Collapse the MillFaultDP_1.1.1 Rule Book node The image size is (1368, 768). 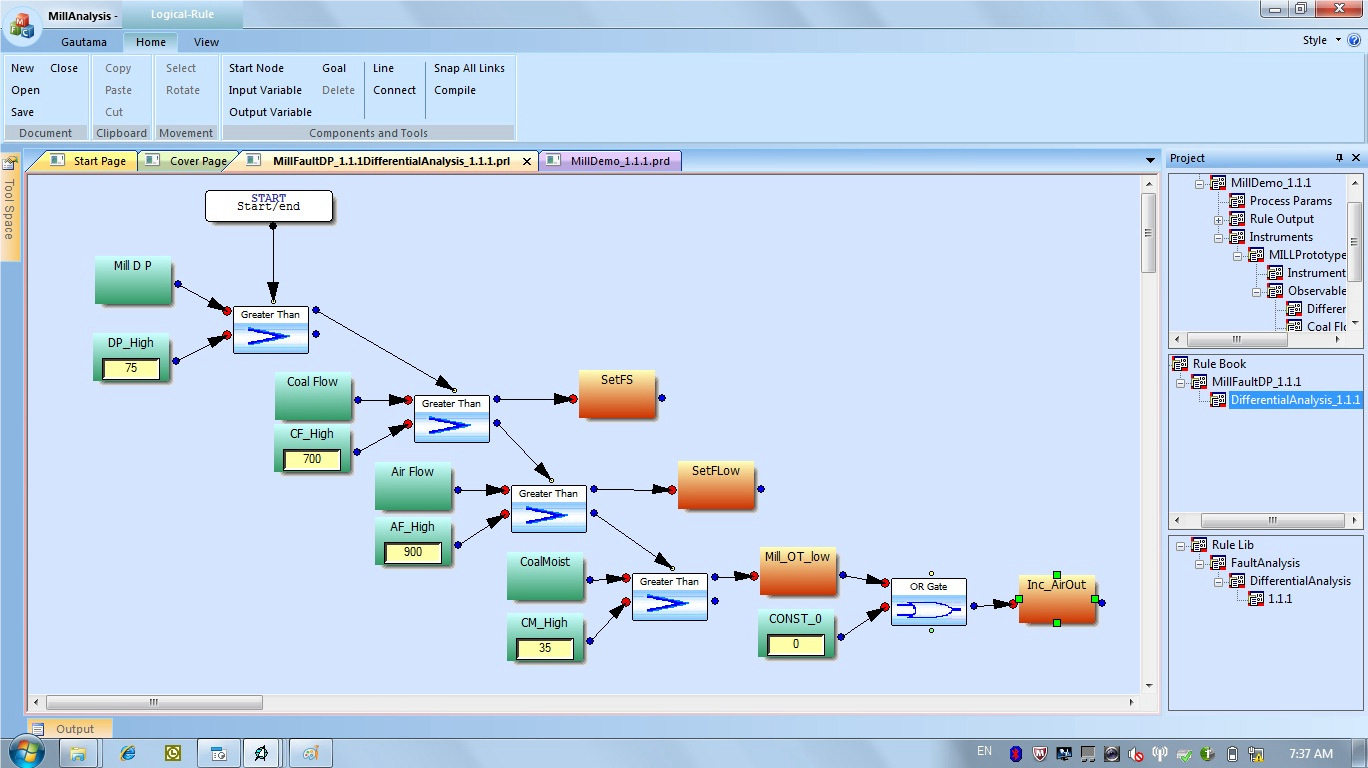click(1181, 382)
